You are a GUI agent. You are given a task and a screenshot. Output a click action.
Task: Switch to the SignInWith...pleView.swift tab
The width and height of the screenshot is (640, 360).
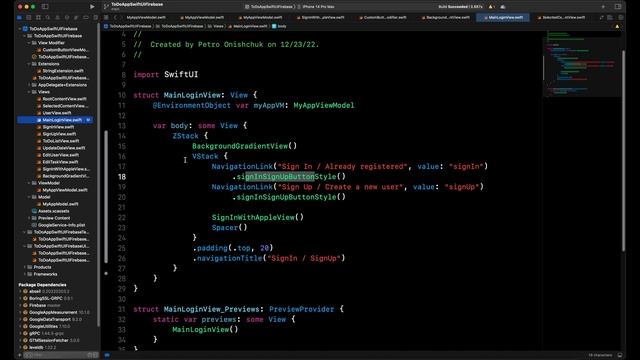(321, 18)
